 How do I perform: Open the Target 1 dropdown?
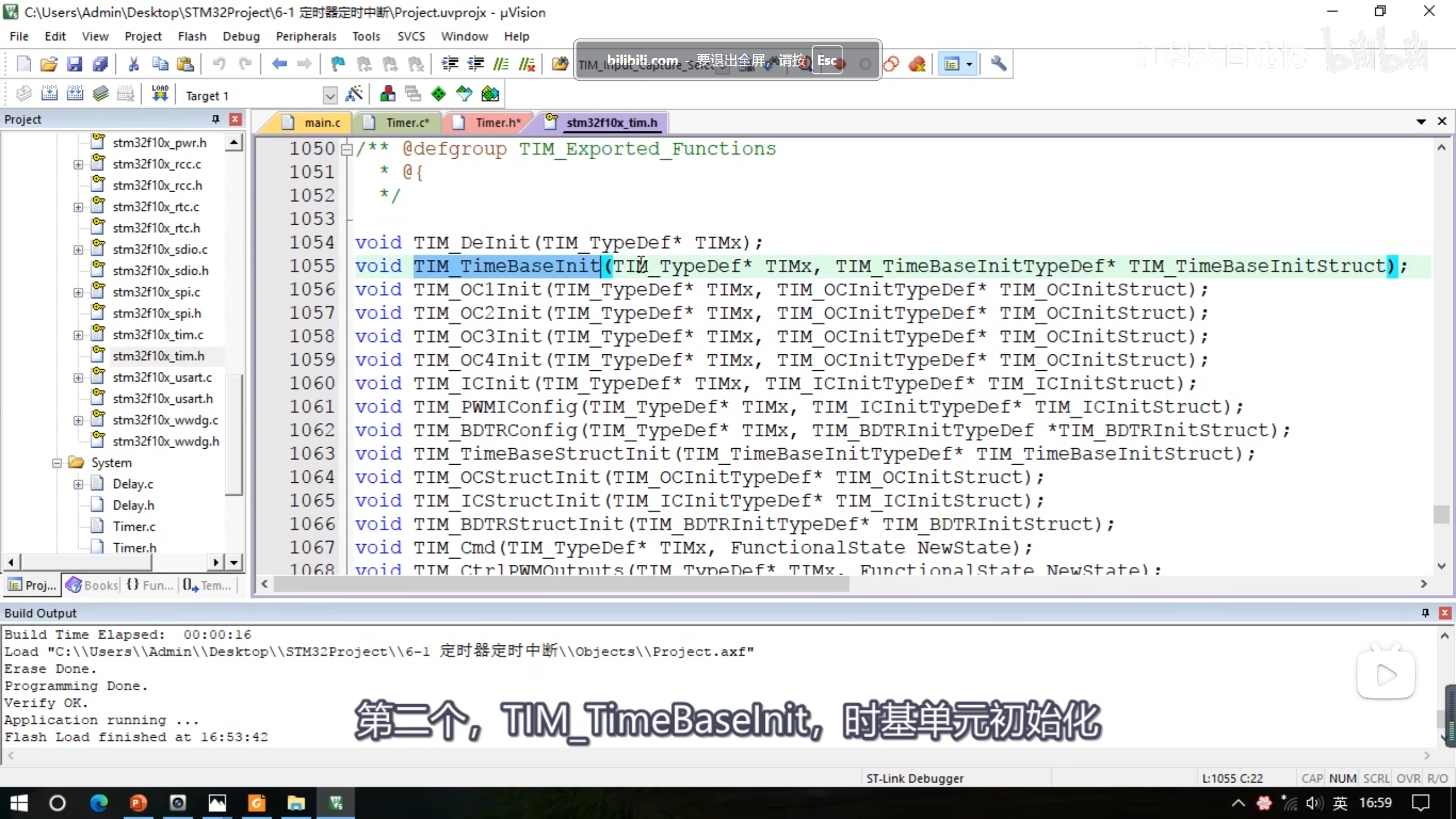click(x=330, y=96)
